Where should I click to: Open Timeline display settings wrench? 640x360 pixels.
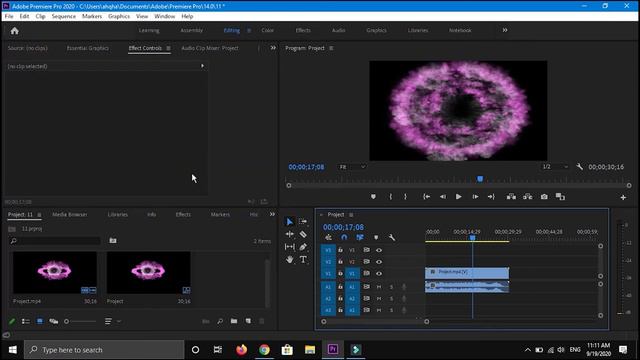[391, 238]
